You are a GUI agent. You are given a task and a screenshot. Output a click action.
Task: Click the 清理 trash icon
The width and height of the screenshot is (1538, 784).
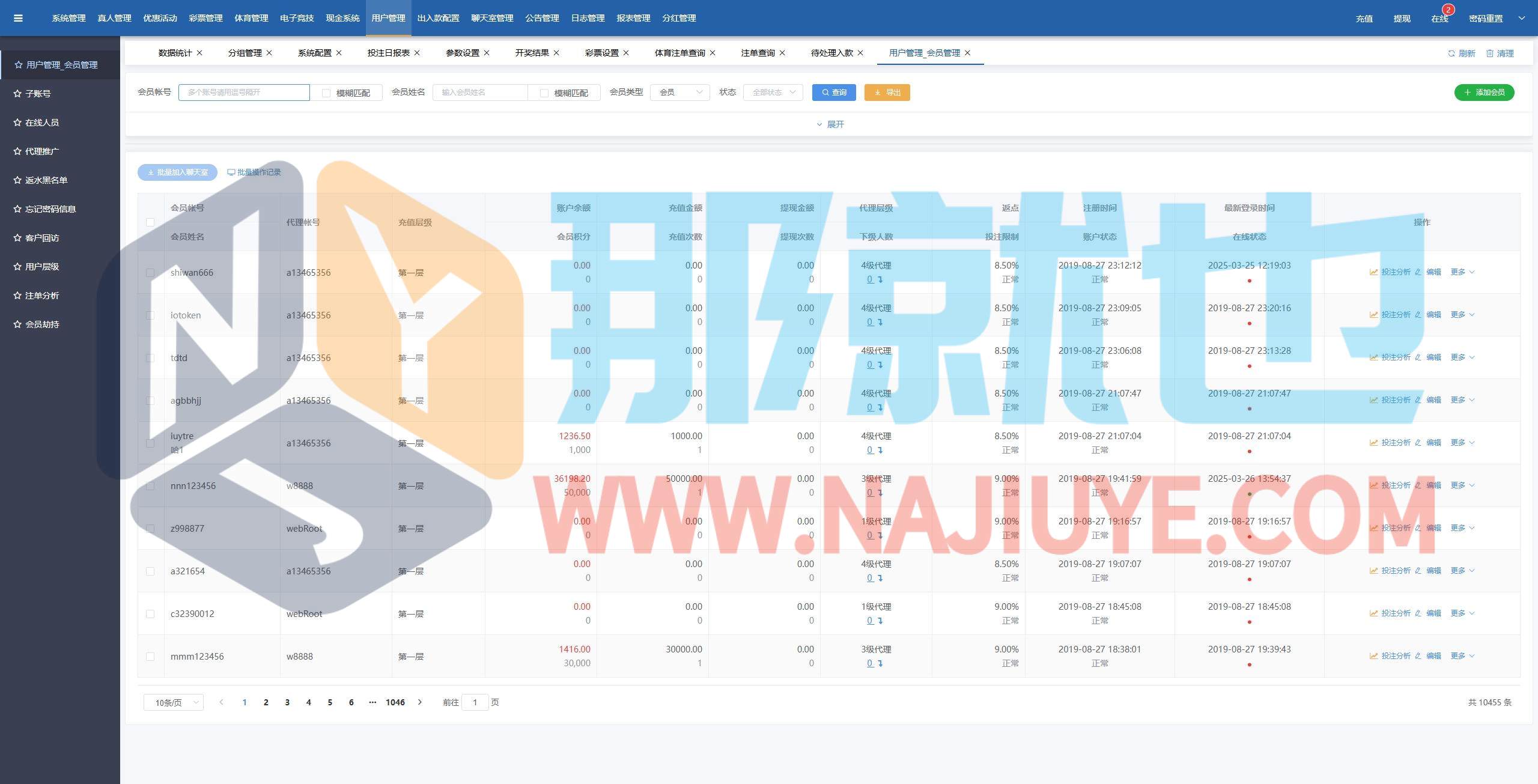[1490, 53]
